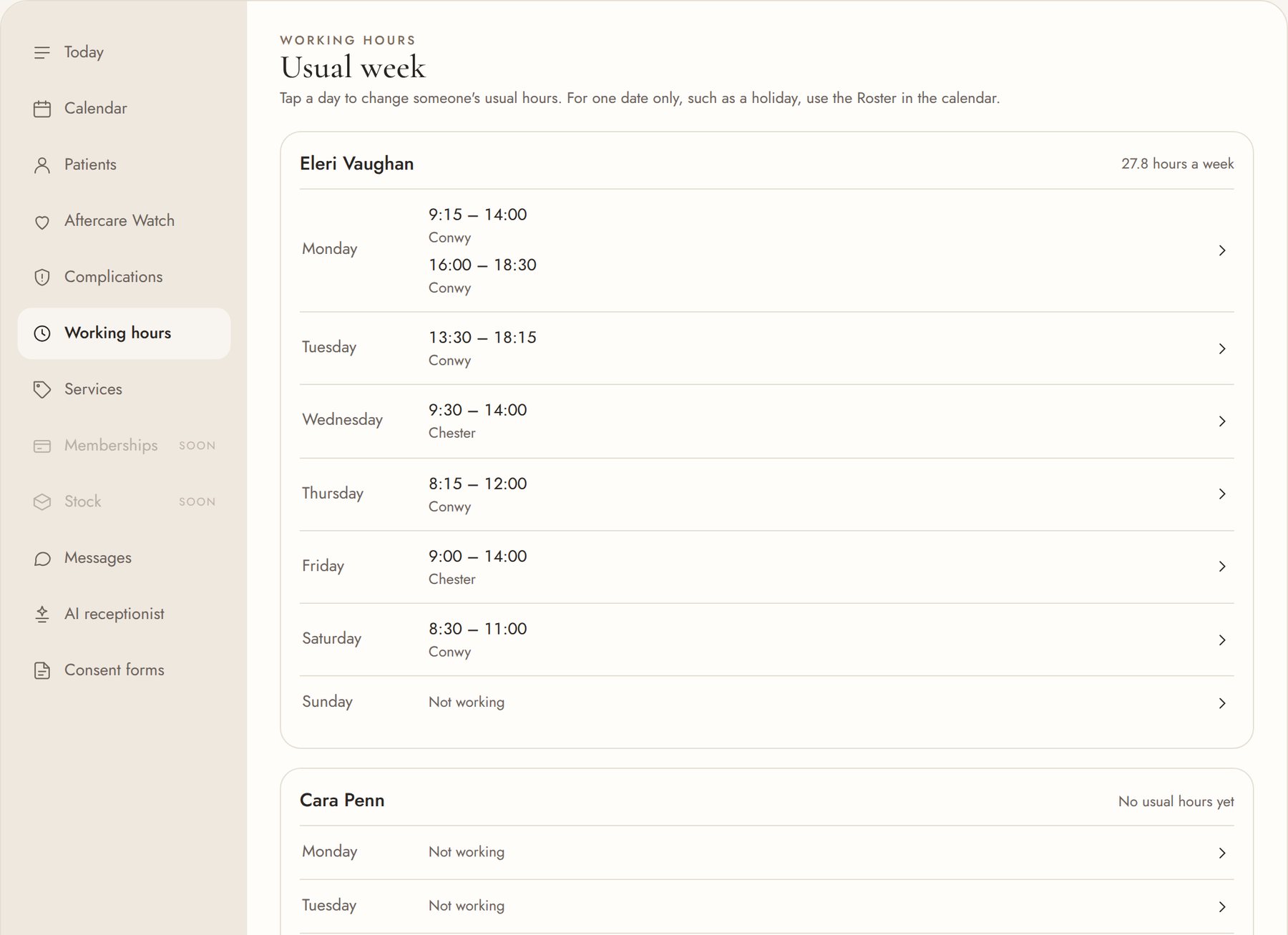Click the Stock box icon

pos(42,502)
